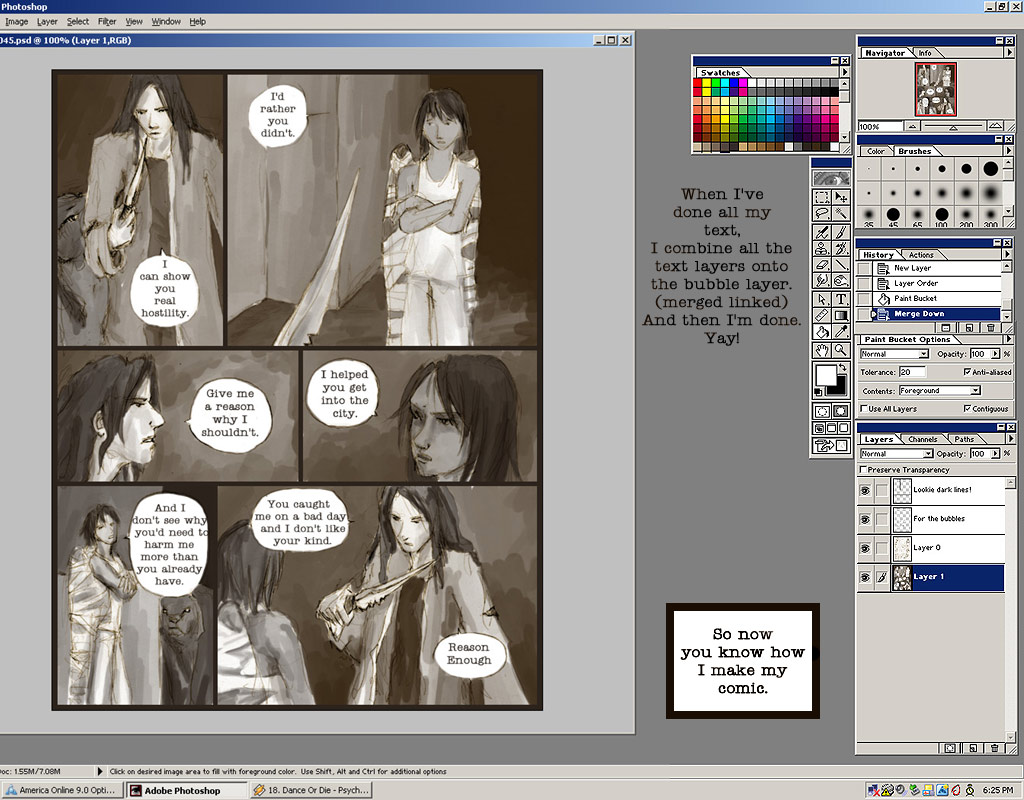
Task: Open America Online taskbar button
Action: click(61, 790)
